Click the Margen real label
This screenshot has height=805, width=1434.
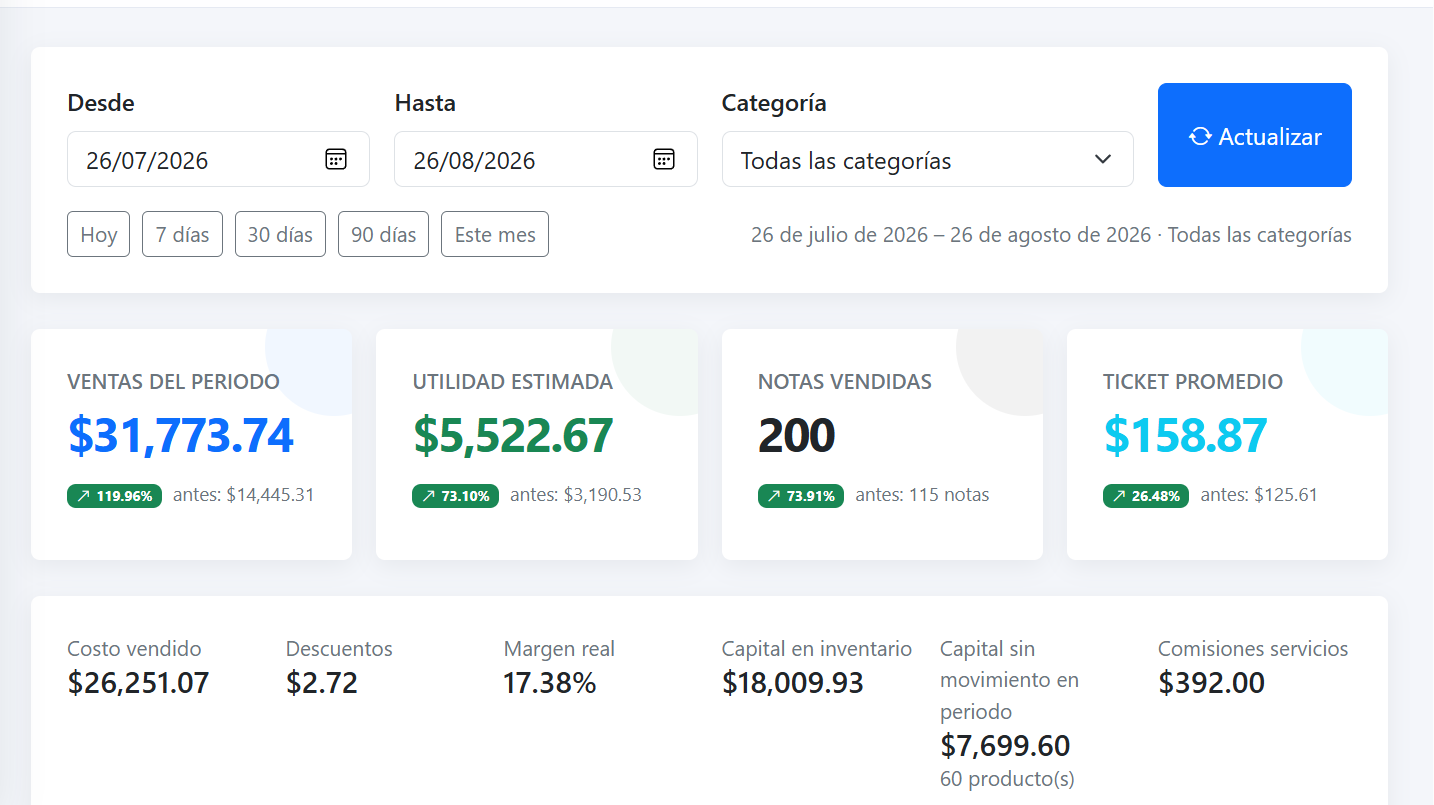[x=559, y=648]
